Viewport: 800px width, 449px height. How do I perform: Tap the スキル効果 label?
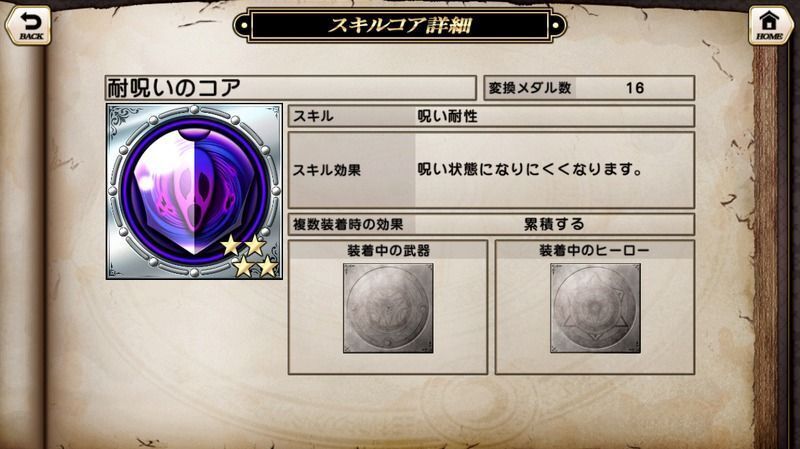click(327, 170)
